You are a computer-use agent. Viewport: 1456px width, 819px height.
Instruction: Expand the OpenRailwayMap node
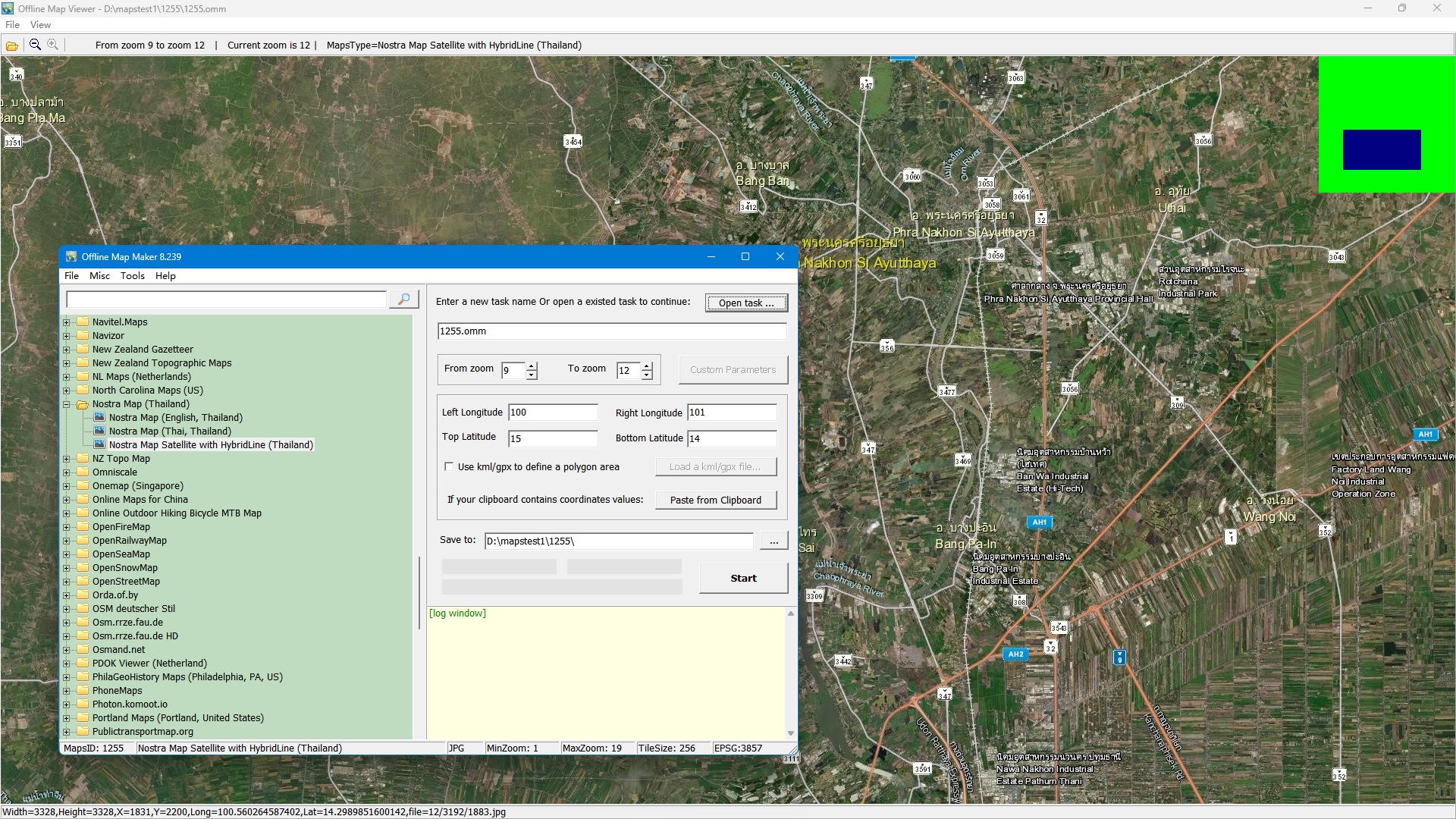click(67, 541)
